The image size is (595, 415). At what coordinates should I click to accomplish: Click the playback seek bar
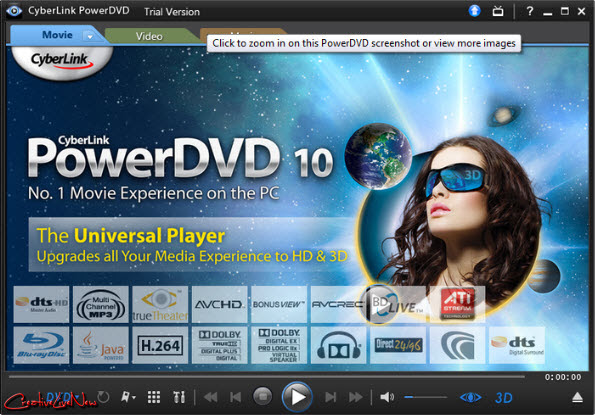(x=267, y=377)
